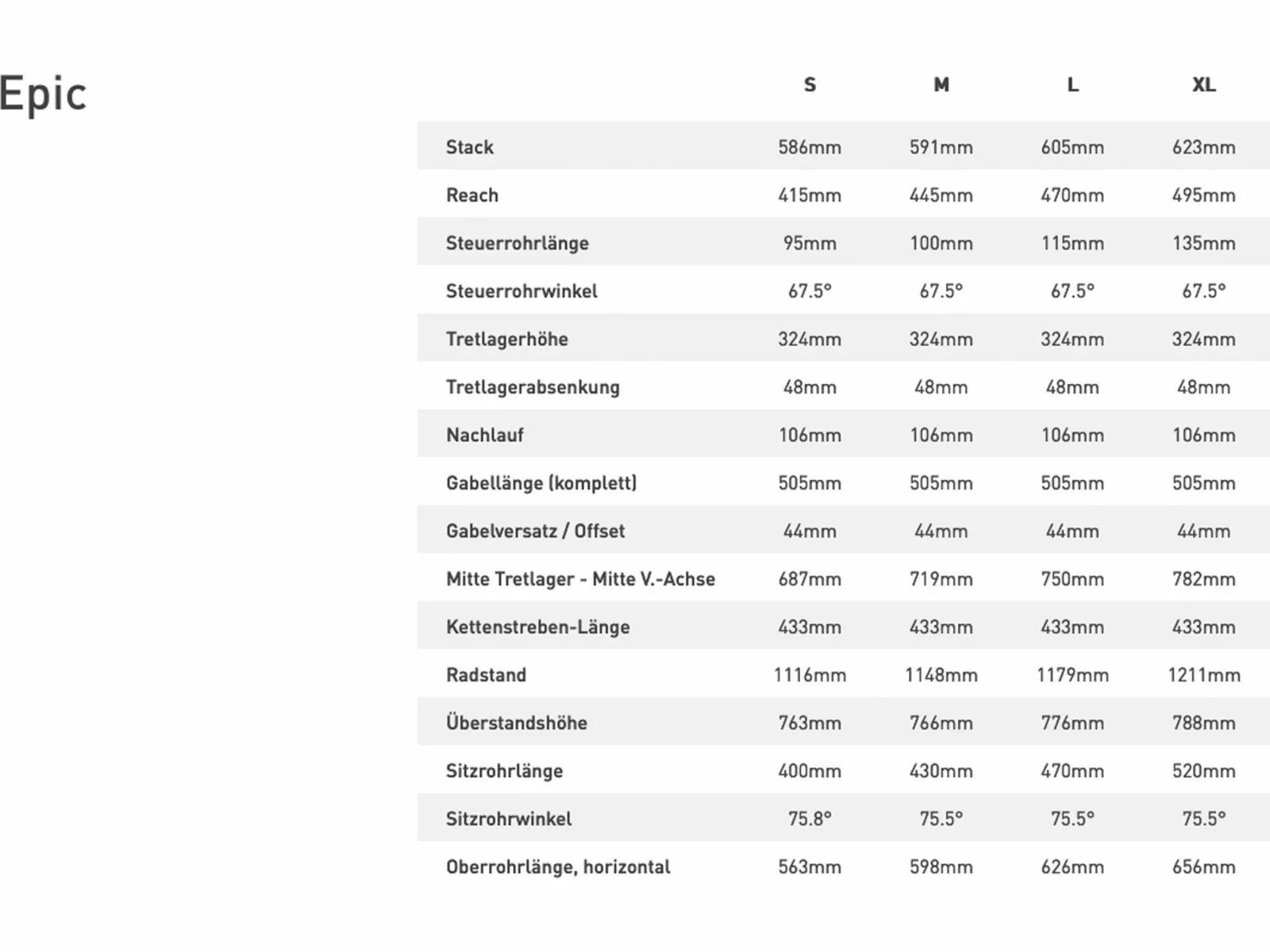The image size is (1270, 952).
Task: Select the L size column header
Action: pyautogui.click(x=1072, y=85)
